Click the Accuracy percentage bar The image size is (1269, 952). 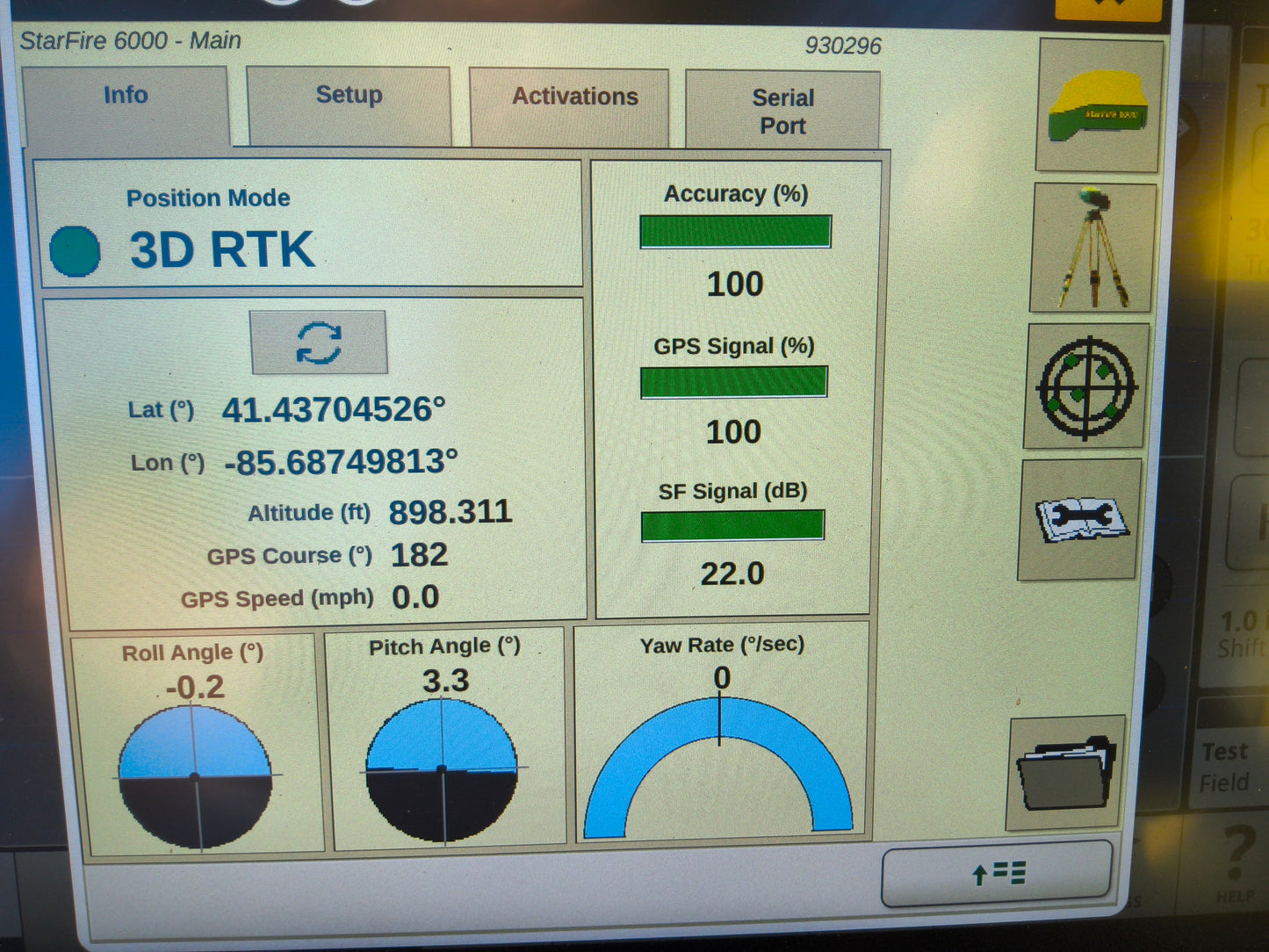pyautogui.click(x=734, y=230)
